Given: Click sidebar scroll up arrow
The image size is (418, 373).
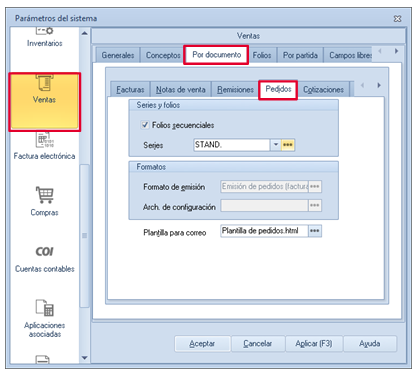Looking at the screenshot, I should tap(85, 33).
